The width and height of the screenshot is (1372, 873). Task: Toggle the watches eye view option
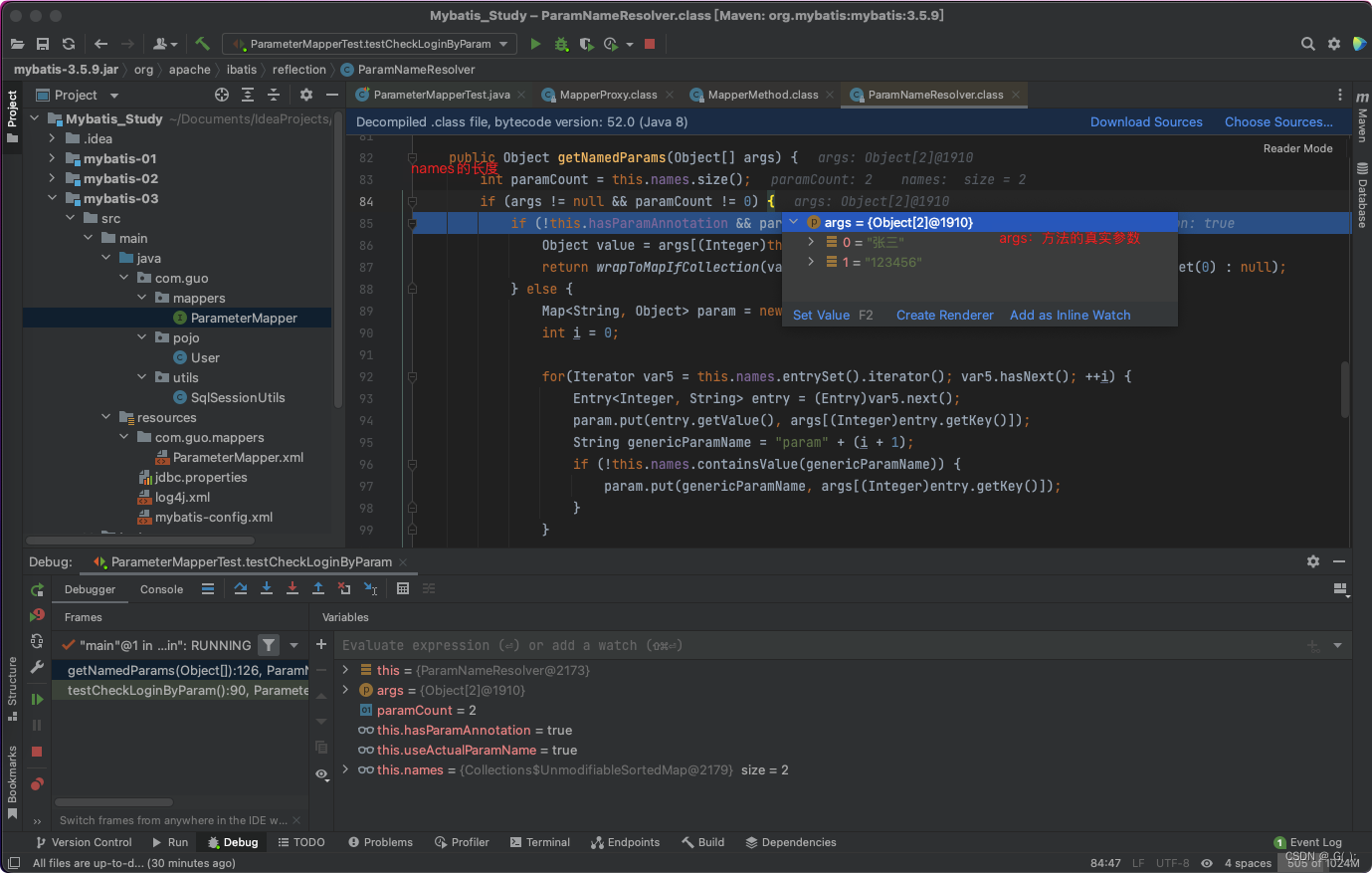point(321,773)
